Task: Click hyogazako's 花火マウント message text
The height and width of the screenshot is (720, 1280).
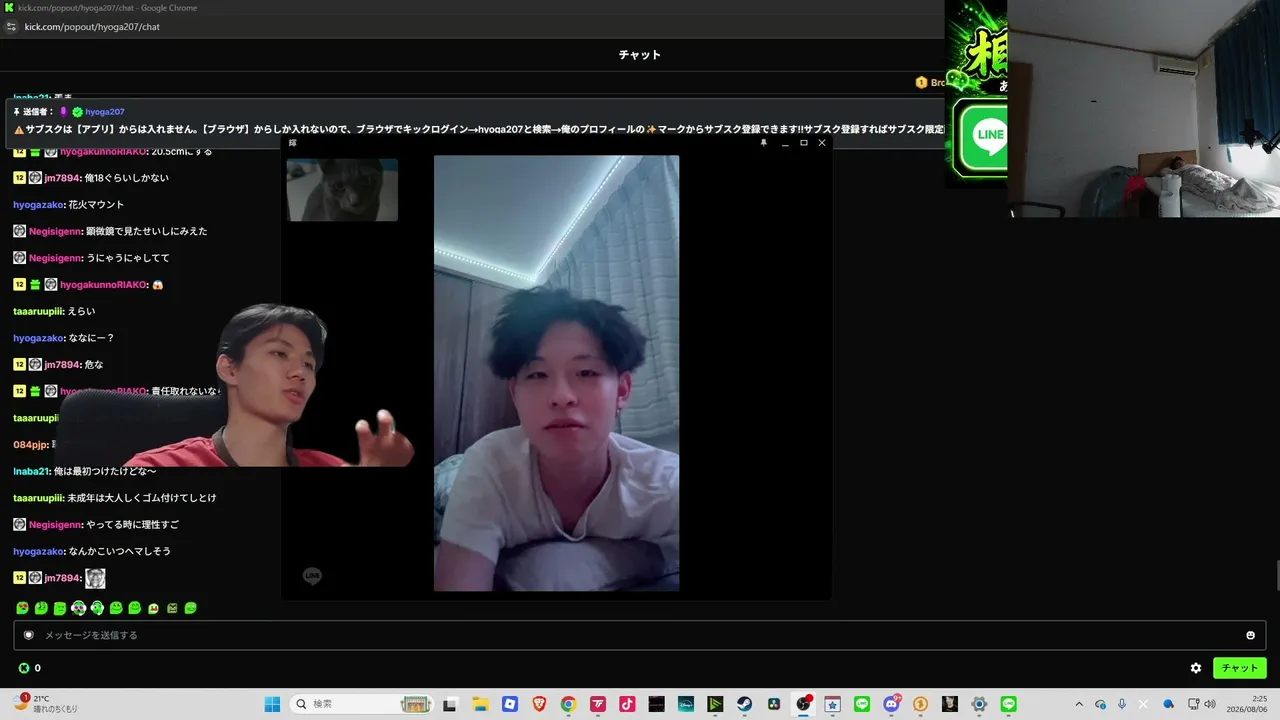Action: (x=96, y=205)
